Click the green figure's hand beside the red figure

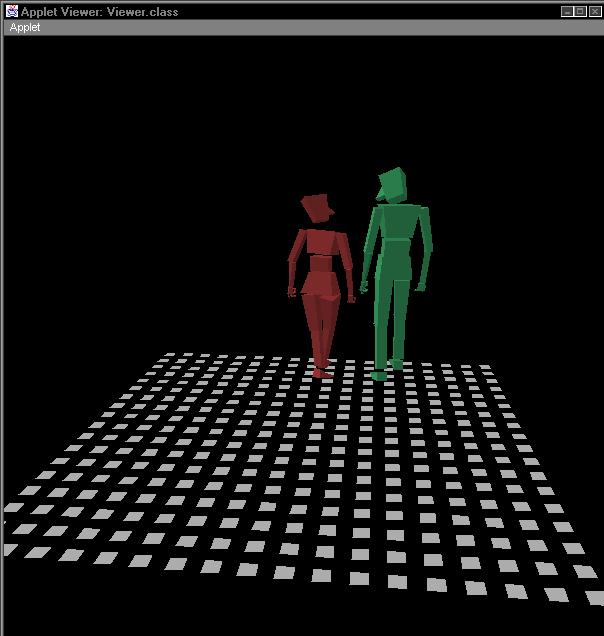pos(365,288)
